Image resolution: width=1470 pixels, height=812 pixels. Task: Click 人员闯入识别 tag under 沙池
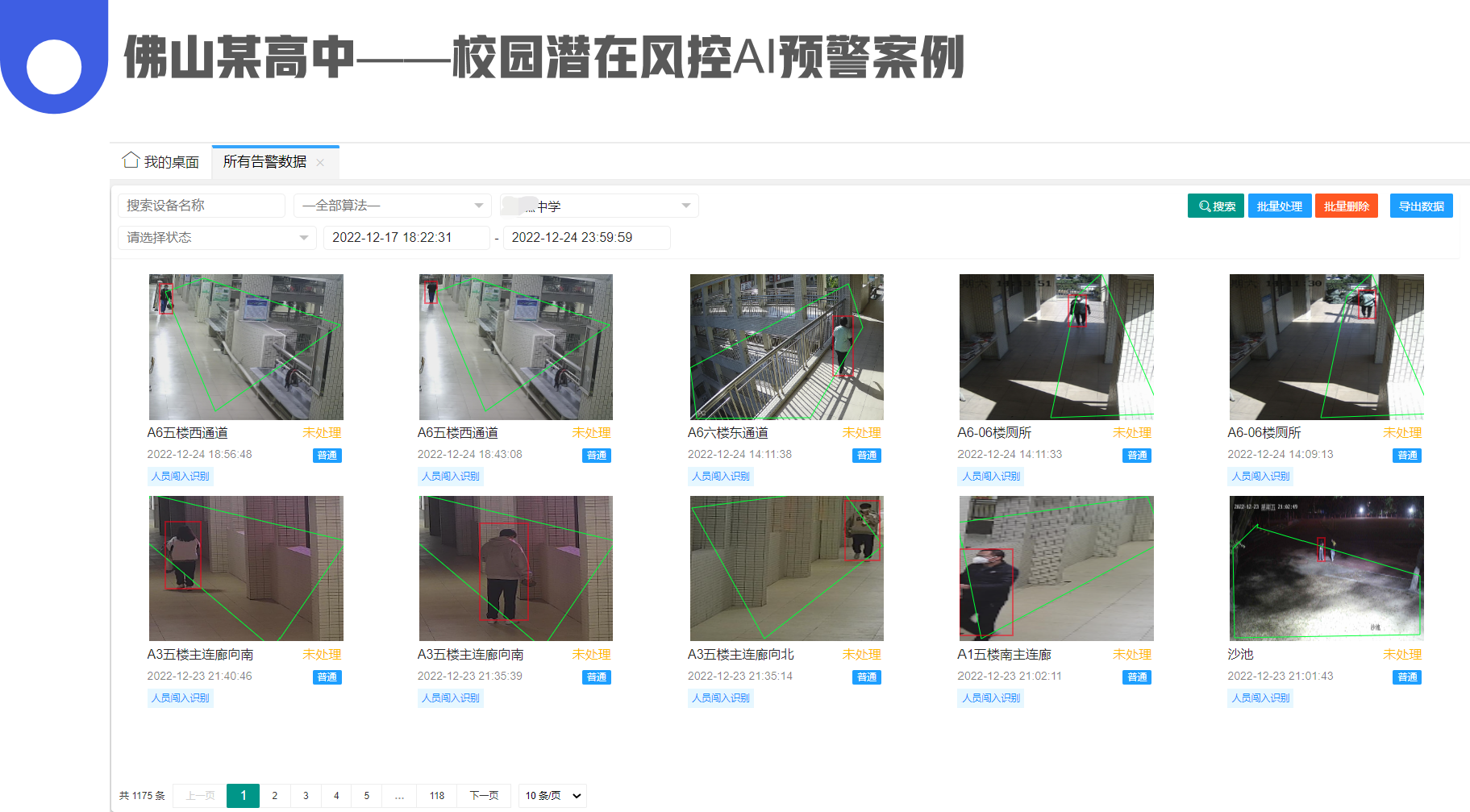pyautogui.click(x=1261, y=698)
